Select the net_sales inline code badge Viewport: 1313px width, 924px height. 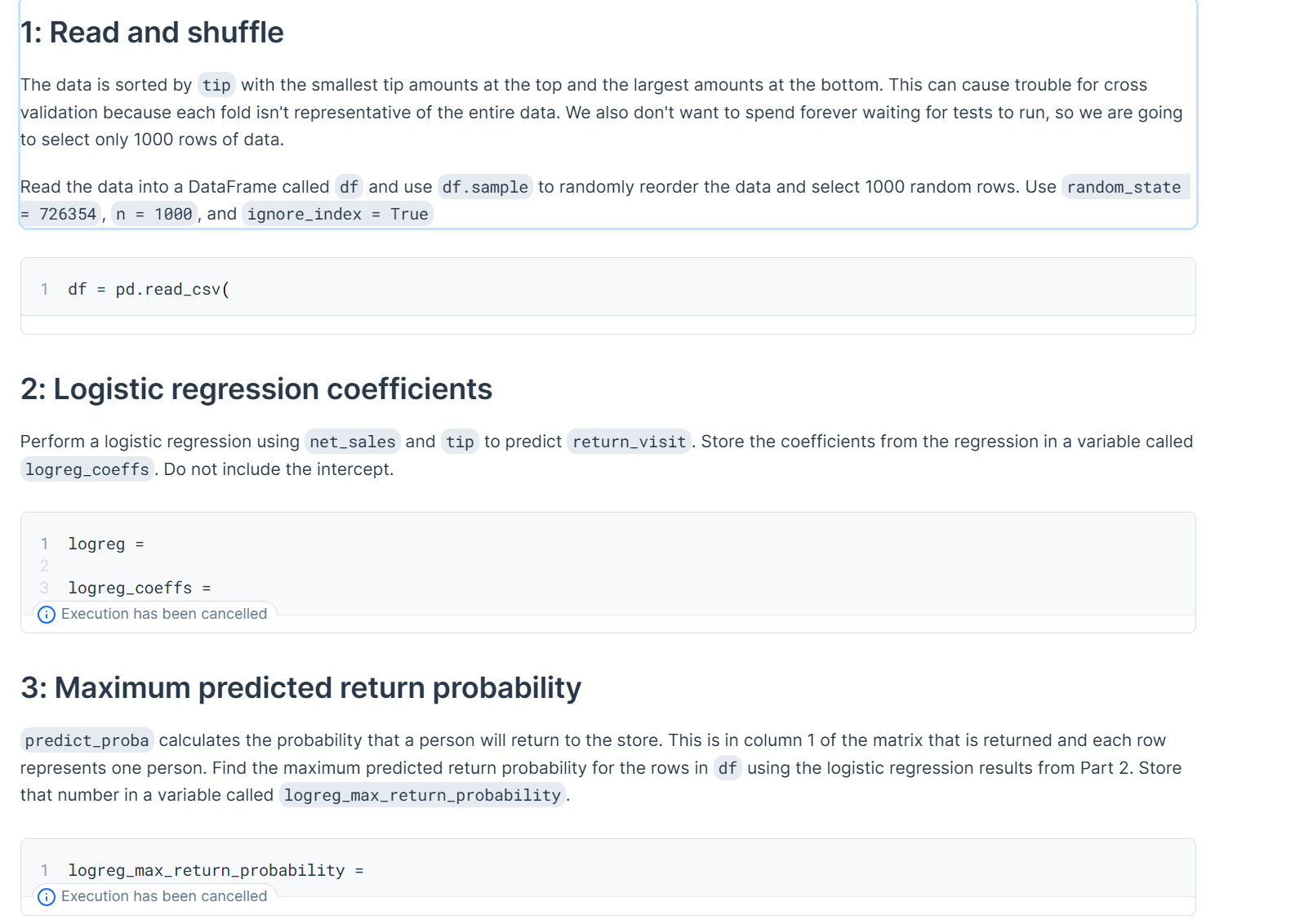tap(352, 442)
